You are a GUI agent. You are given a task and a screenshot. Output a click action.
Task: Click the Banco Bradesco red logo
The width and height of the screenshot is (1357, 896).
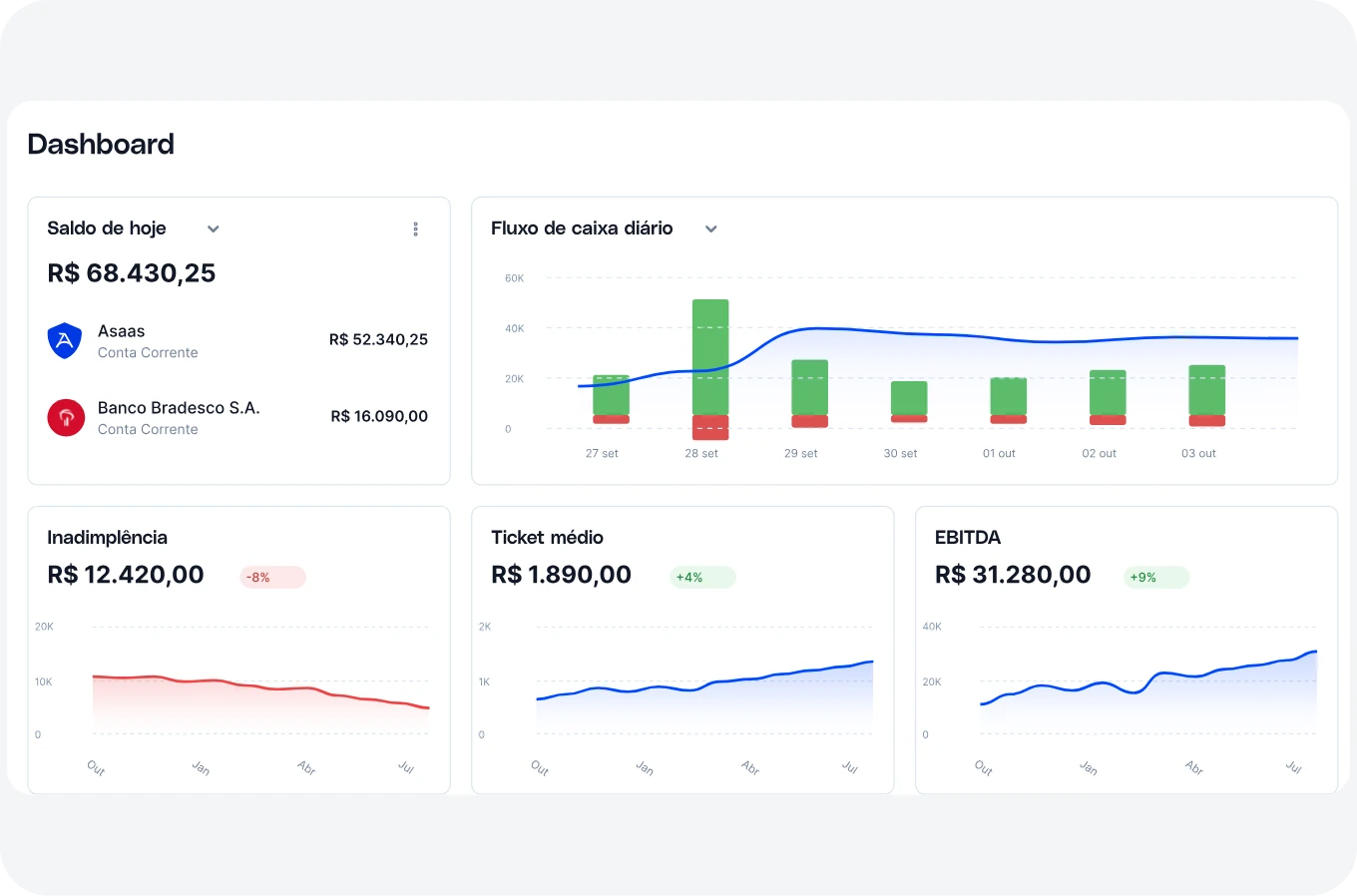click(66, 417)
